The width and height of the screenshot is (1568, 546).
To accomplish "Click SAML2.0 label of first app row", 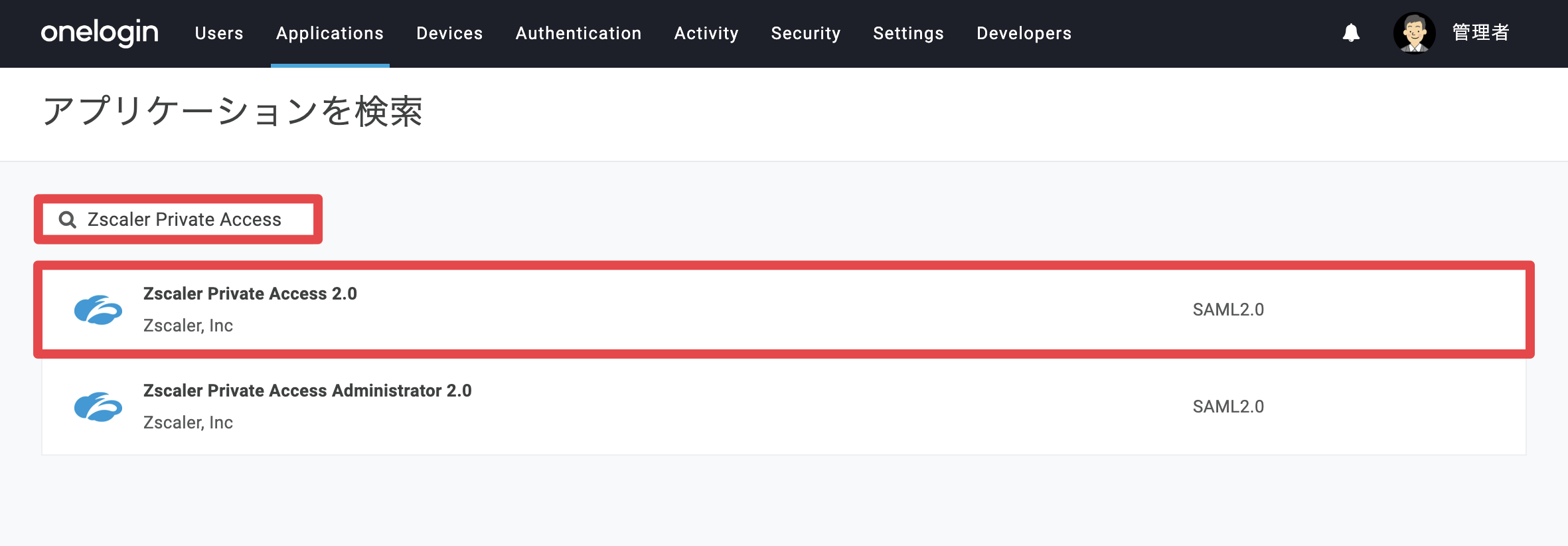I will (x=1228, y=310).
